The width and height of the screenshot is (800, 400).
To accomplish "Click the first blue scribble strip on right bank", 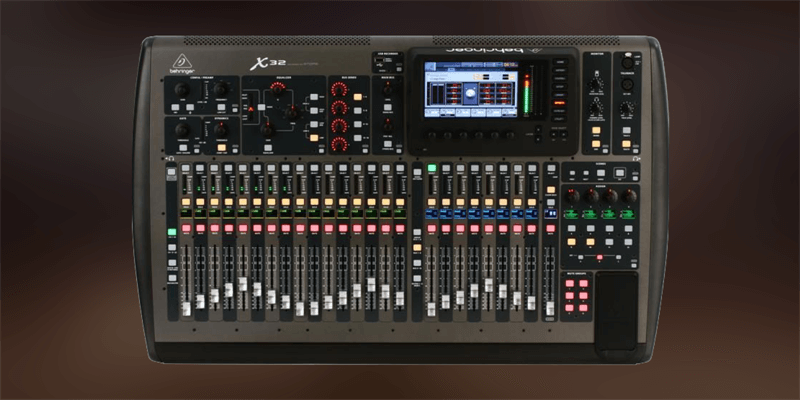I will coord(433,213).
